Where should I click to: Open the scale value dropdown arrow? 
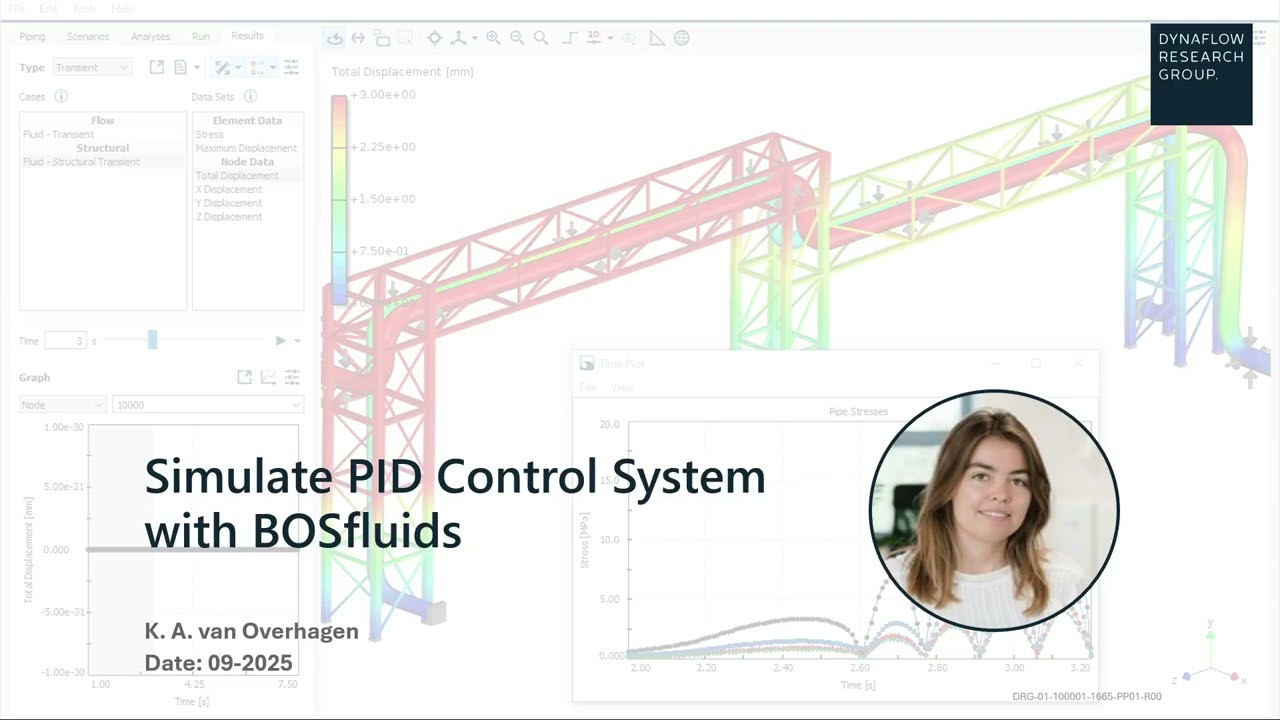pos(610,38)
